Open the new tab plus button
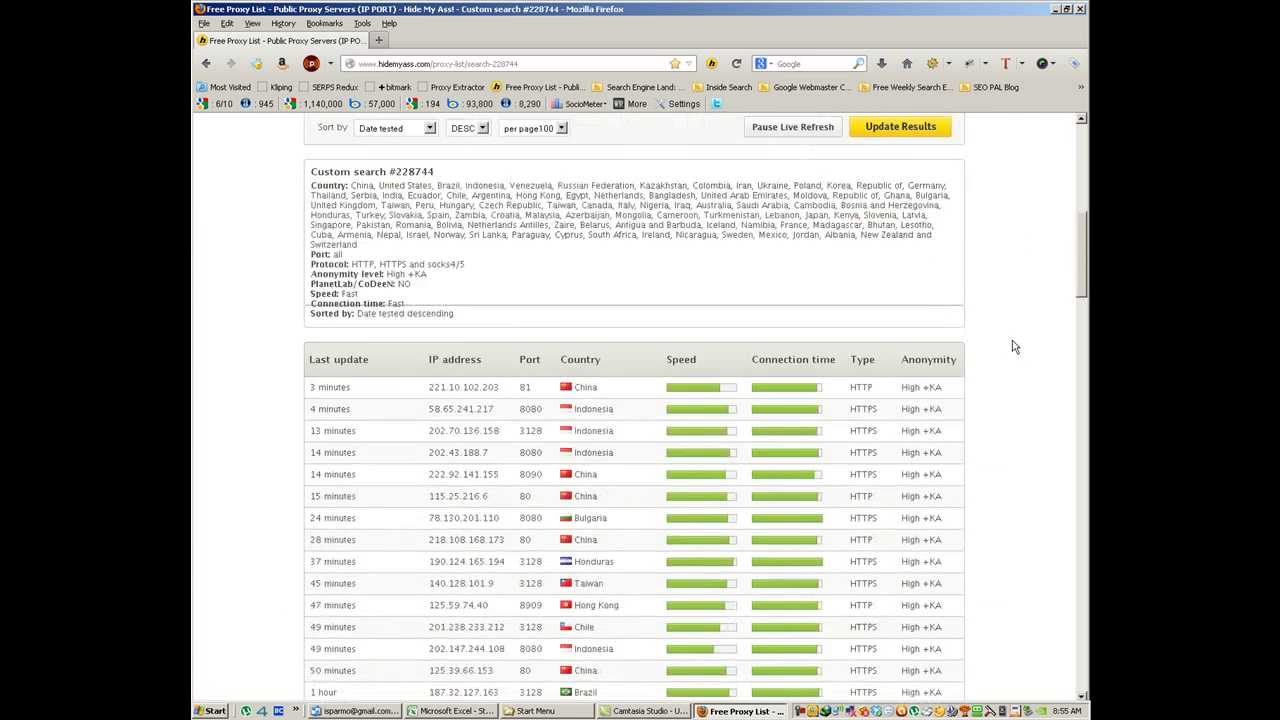The image size is (1280, 720). click(x=379, y=41)
